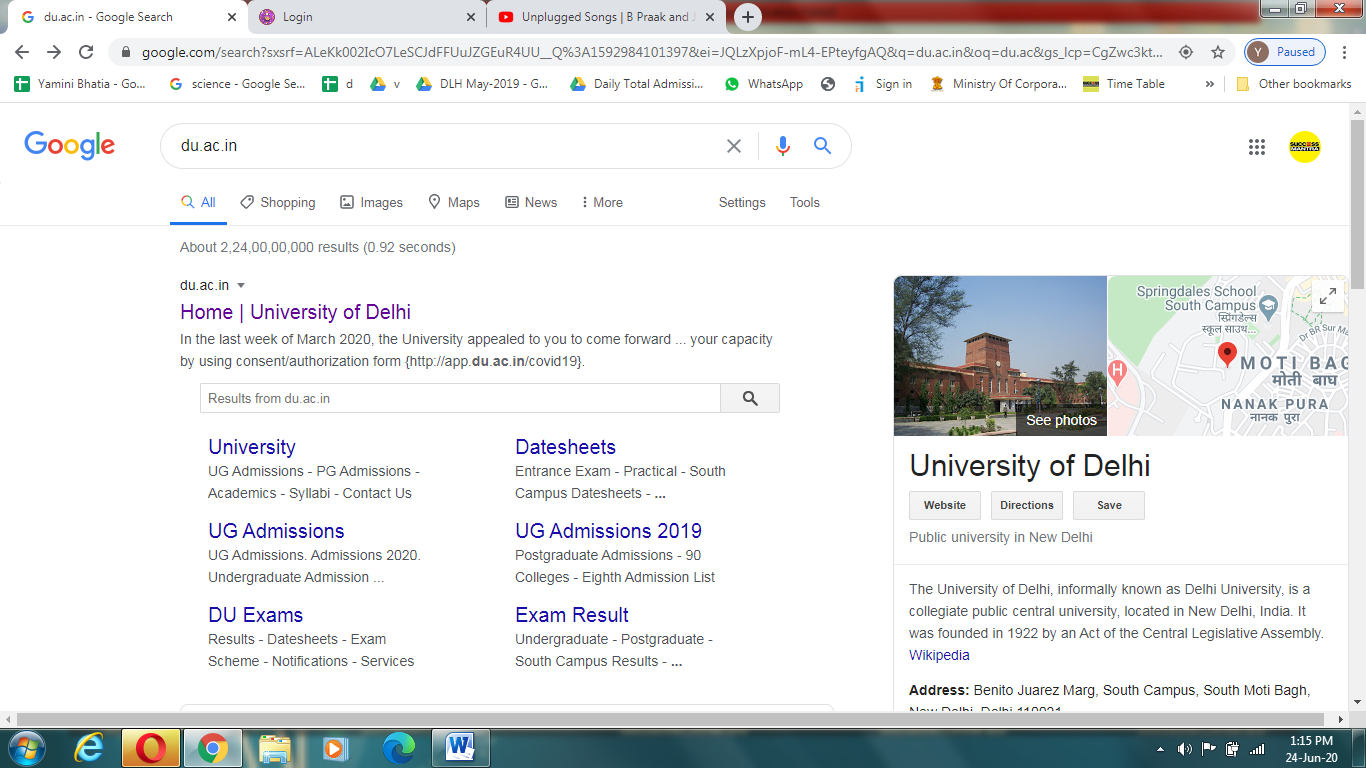Open the Sign in bookmark

(883, 84)
